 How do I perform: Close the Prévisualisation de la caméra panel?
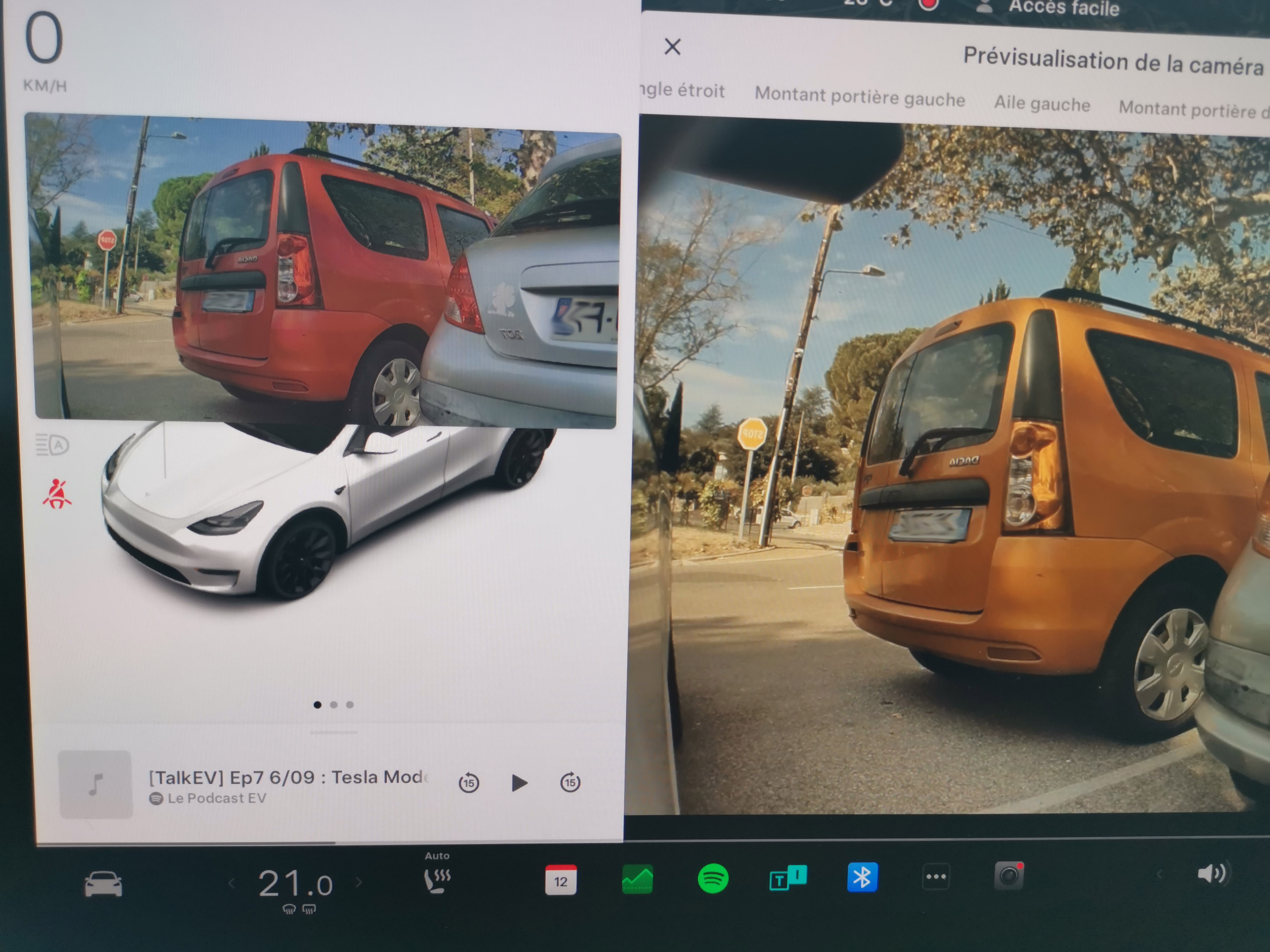[x=672, y=47]
